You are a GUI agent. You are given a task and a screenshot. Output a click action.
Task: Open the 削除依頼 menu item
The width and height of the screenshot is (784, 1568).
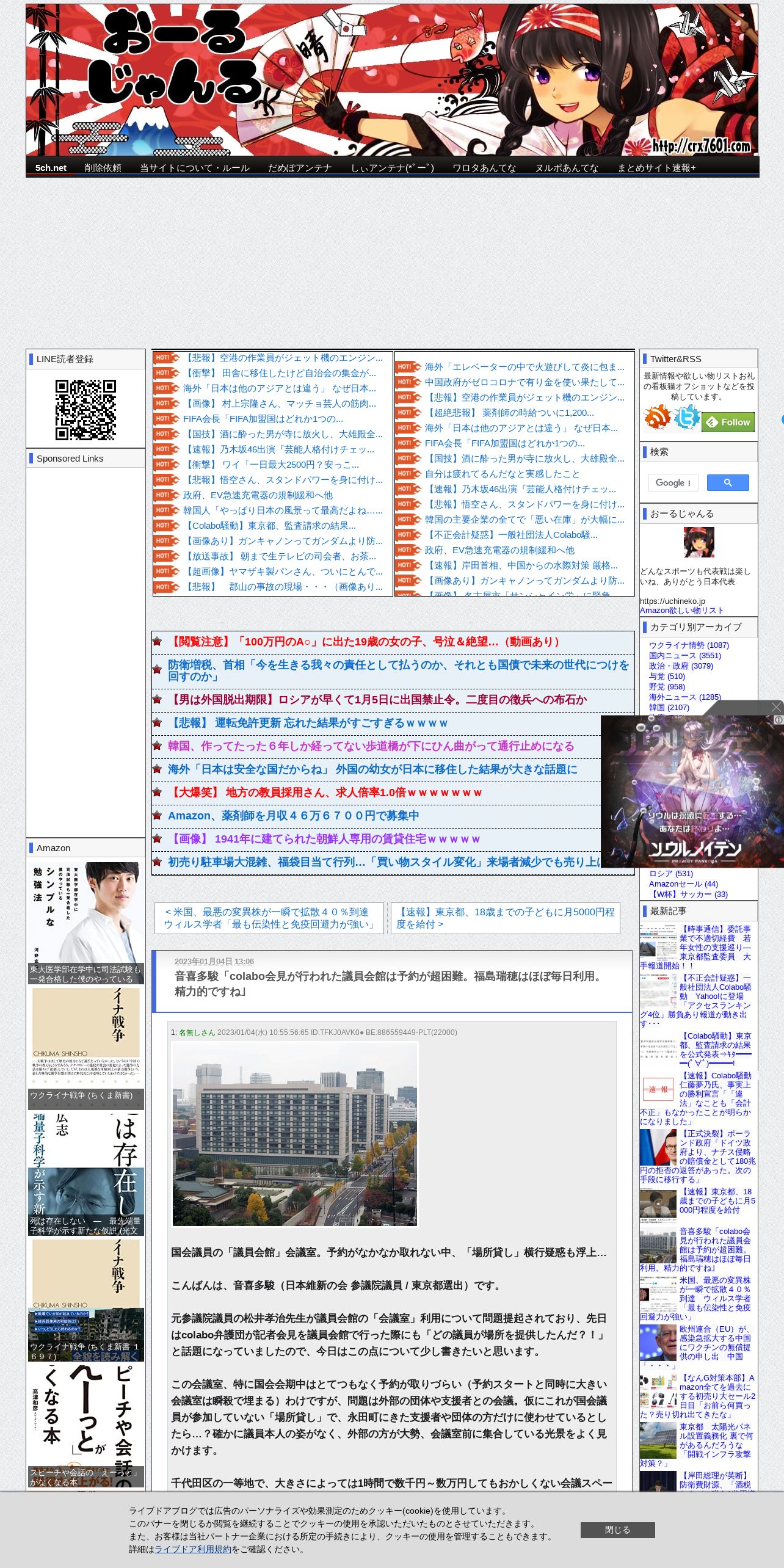point(103,168)
